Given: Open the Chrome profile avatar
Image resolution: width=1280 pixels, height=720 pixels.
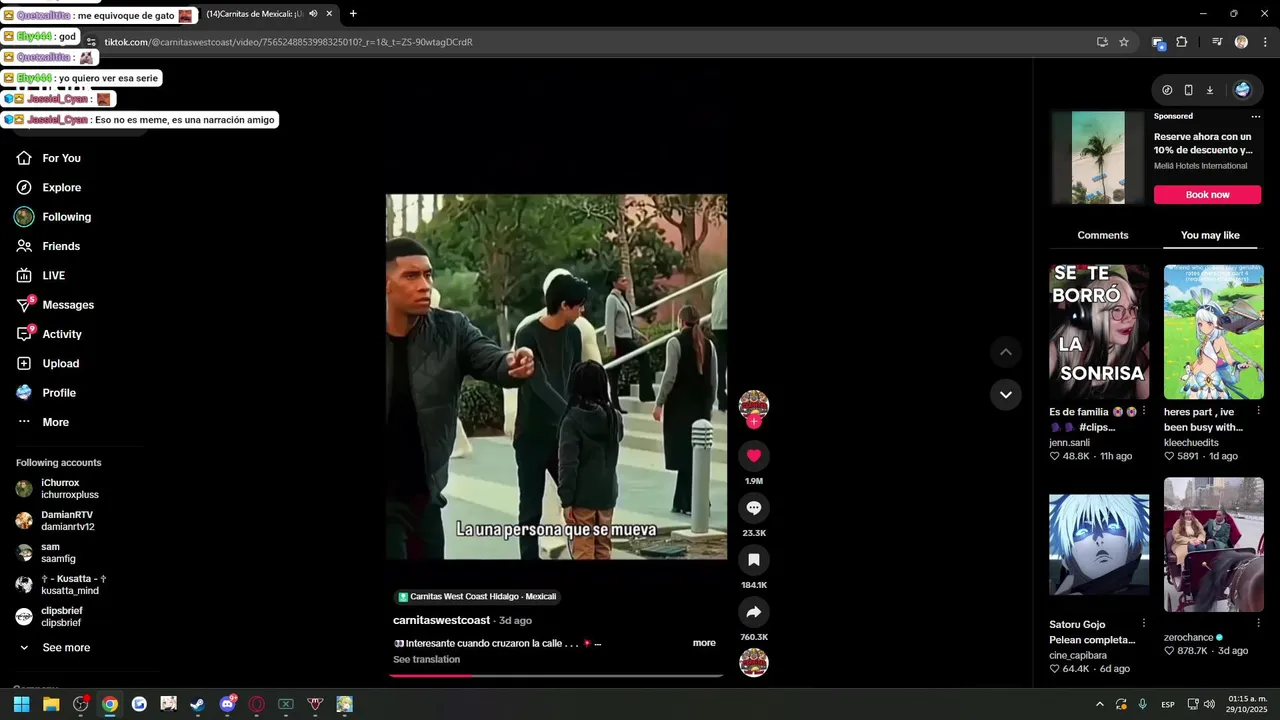Looking at the screenshot, I should [1241, 42].
